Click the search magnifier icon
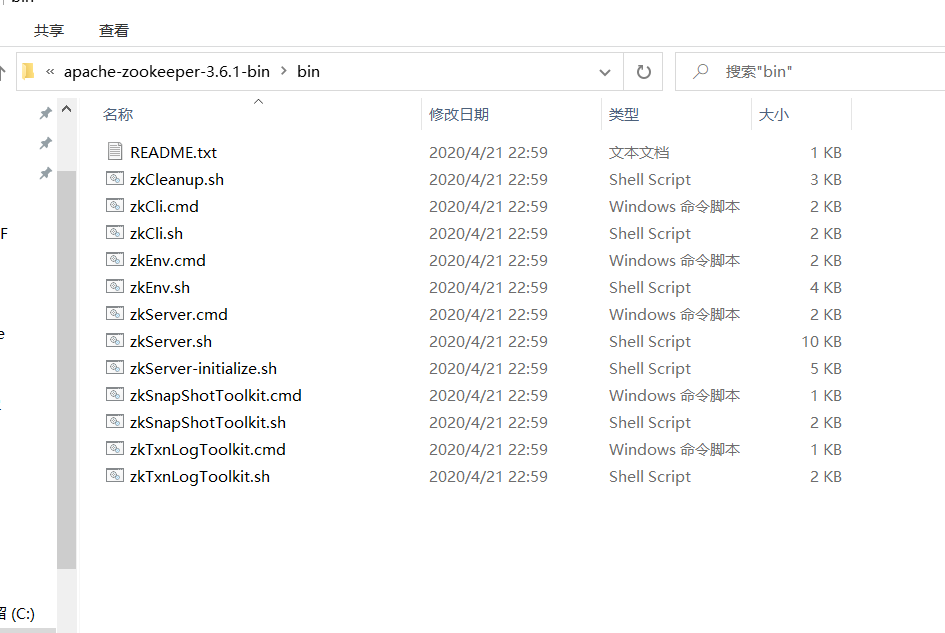 click(700, 72)
